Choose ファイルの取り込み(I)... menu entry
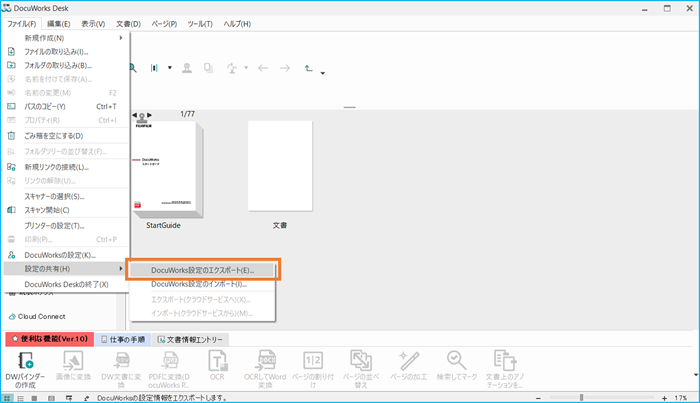The width and height of the screenshot is (700, 403). tap(66, 52)
